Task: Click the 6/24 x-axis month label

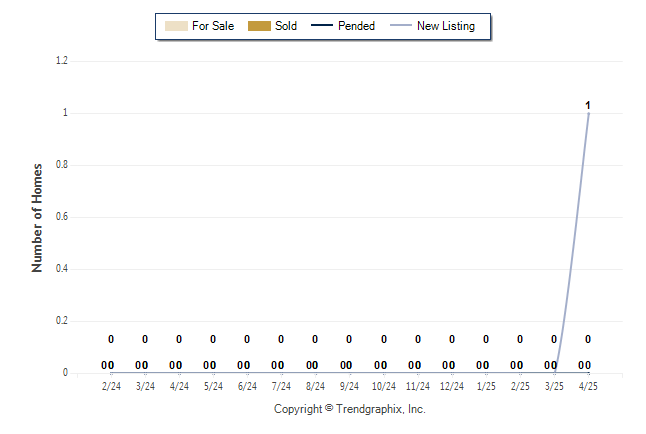Action: click(x=247, y=386)
